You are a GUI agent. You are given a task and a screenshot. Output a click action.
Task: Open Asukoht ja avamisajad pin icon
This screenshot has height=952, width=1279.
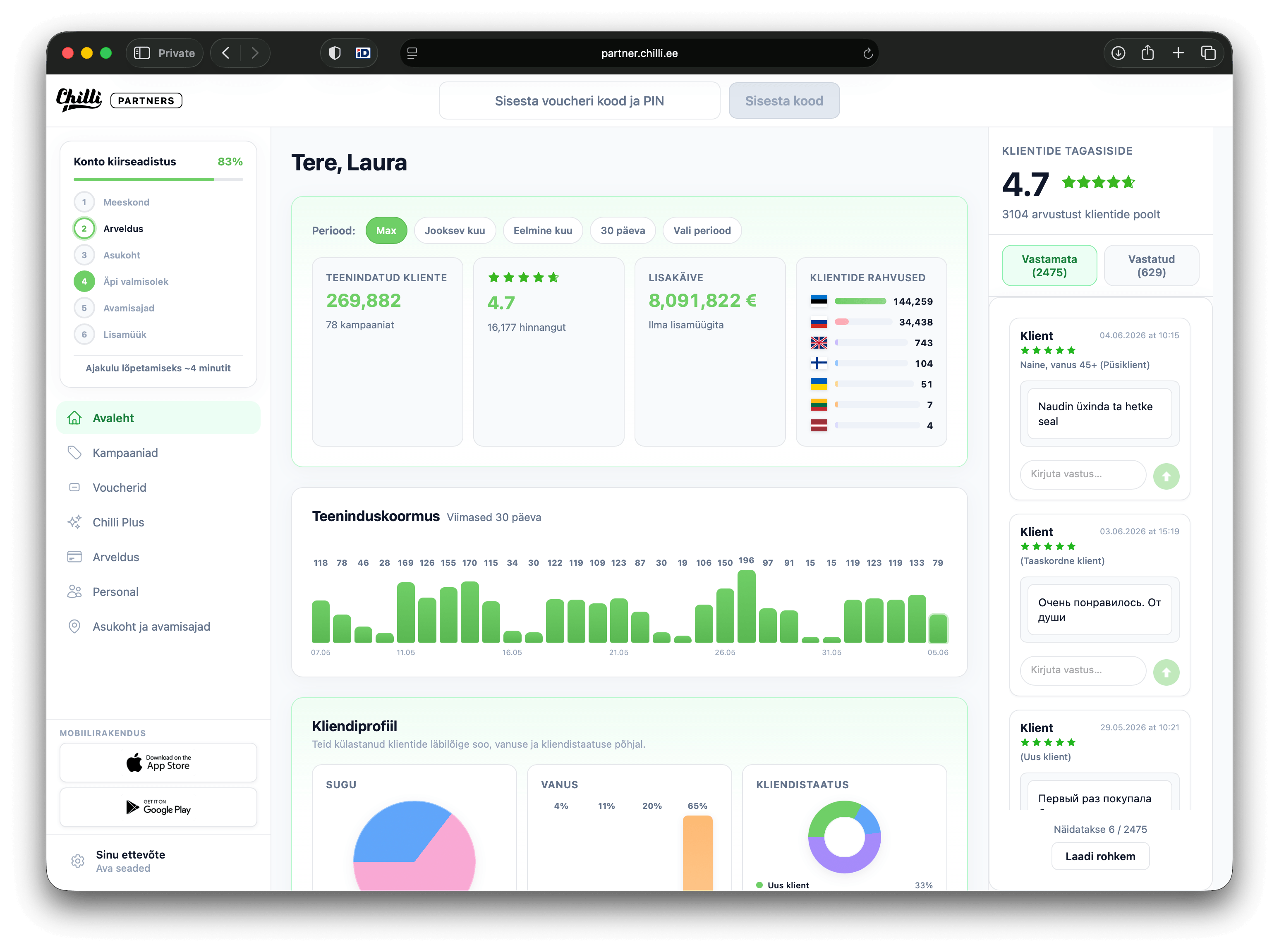point(74,627)
